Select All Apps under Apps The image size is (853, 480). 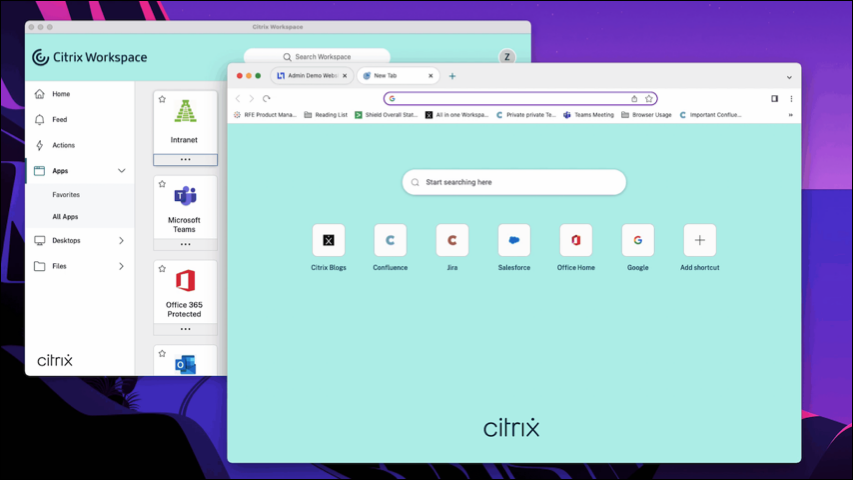(65, 217)
